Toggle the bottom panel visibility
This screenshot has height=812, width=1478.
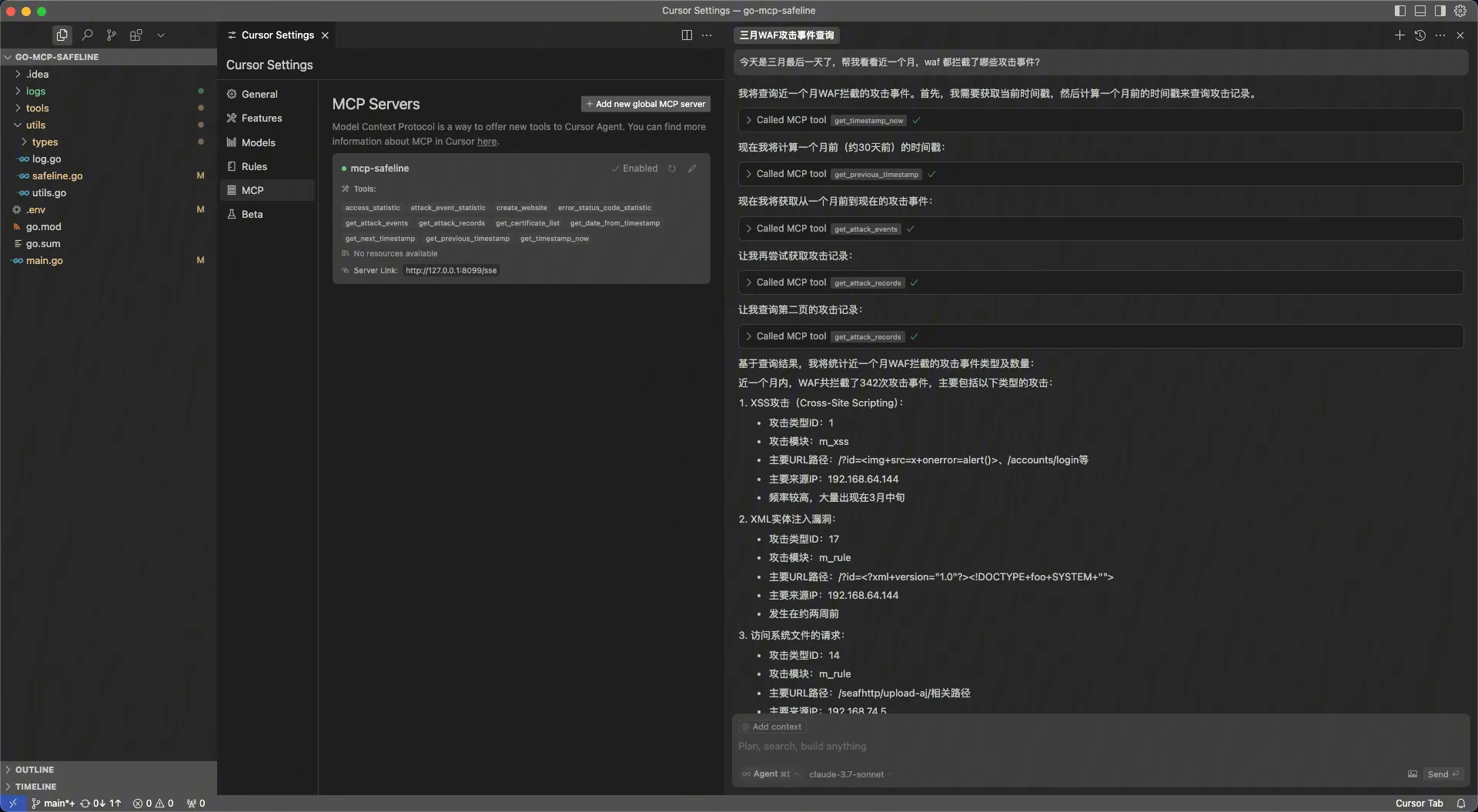click(x=1420, y=11)
